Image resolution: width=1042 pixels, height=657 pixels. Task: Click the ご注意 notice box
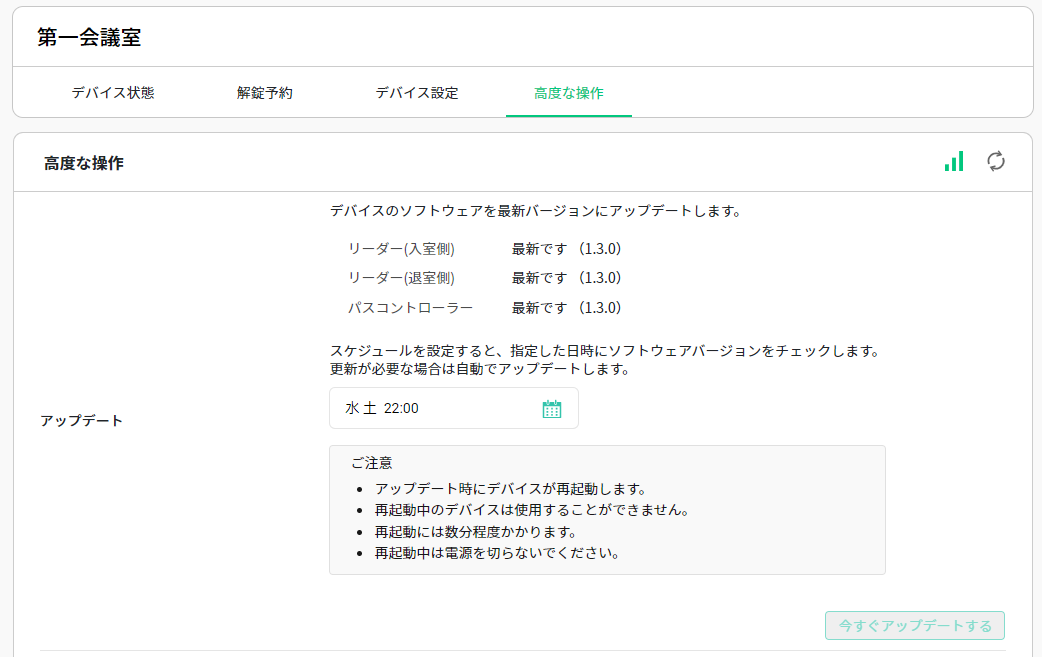[605, 509]
